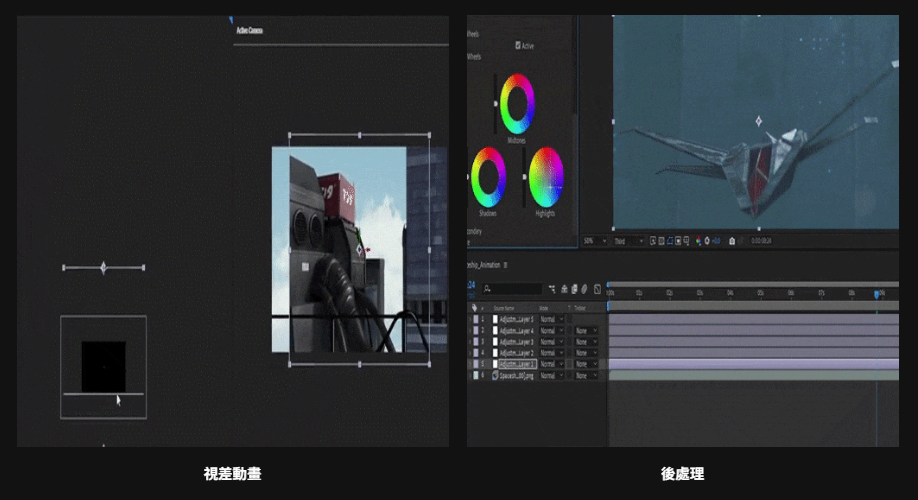Open the Composition Mini-Flowchart icon
Screen dimensions: 918x500
point(553,289)
